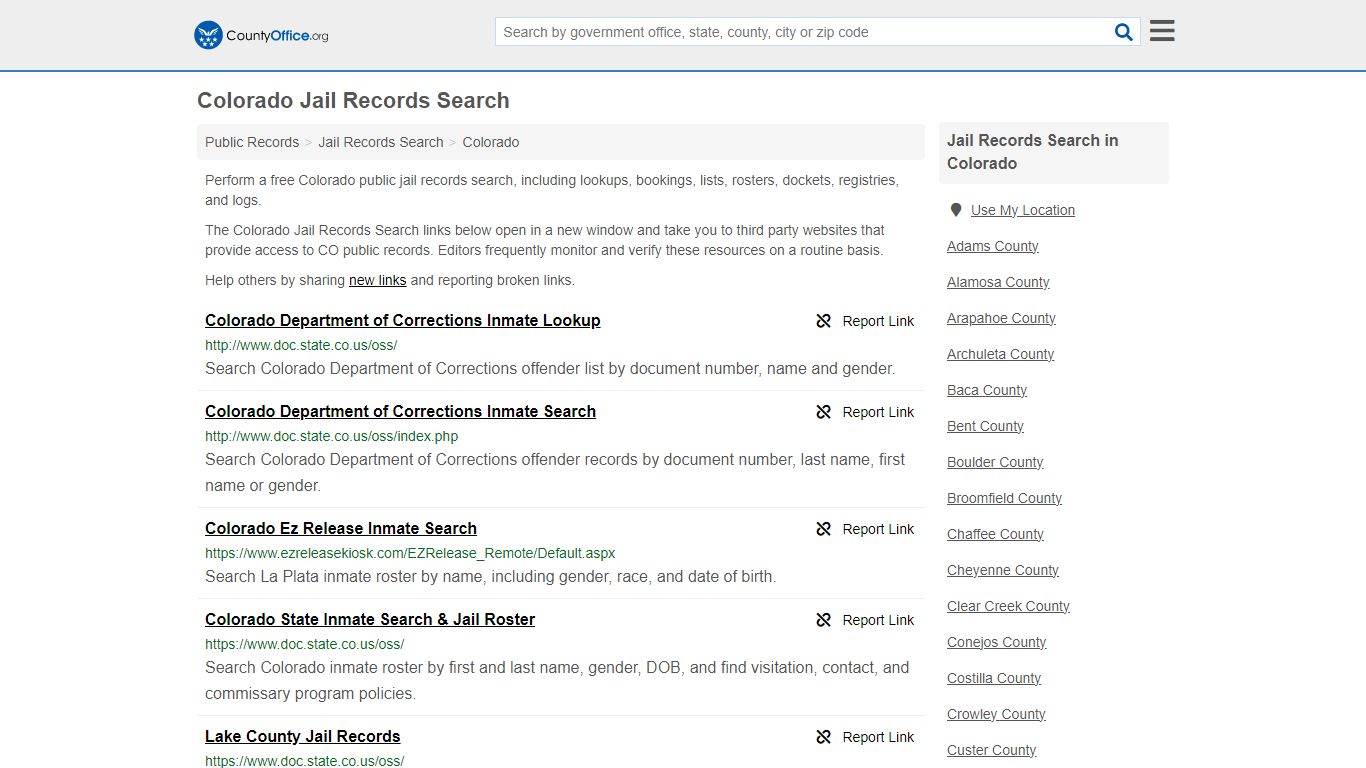Select Arapahoe County
The width and height of the screenshot is (1366, 768).
pos(1001,318)
